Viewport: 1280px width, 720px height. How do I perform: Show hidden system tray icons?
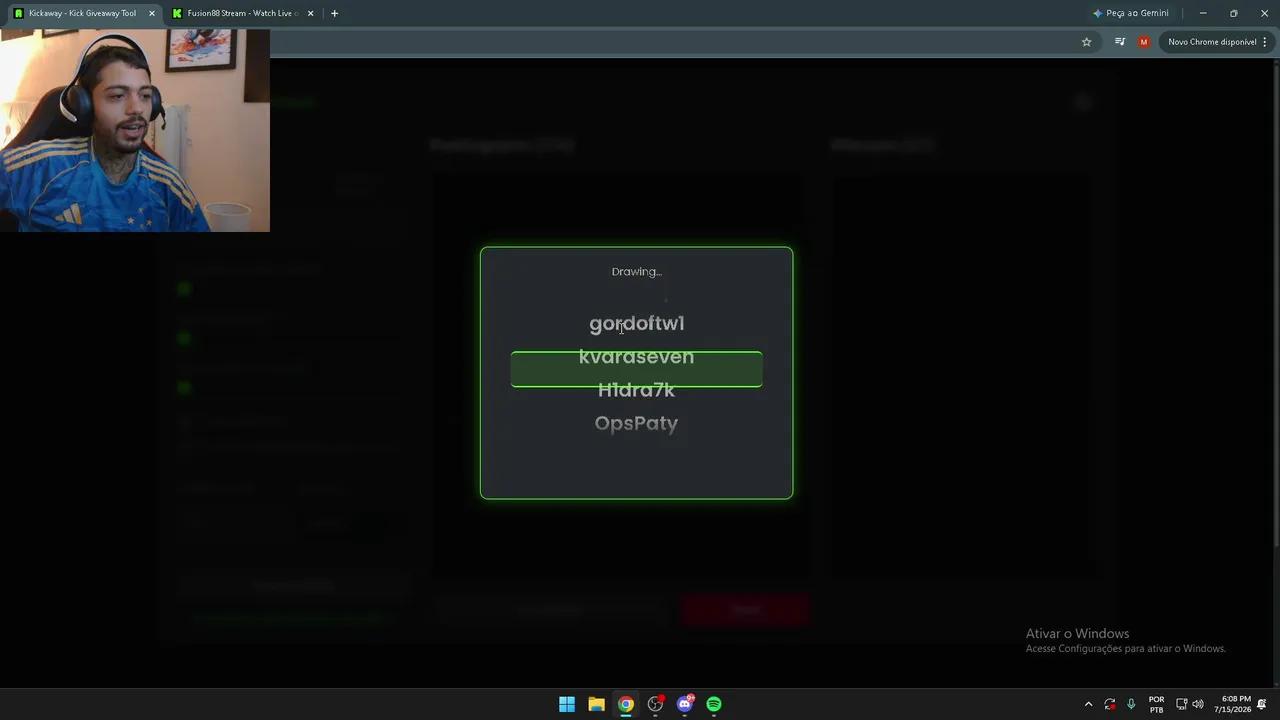click(x=1089, y=704)
